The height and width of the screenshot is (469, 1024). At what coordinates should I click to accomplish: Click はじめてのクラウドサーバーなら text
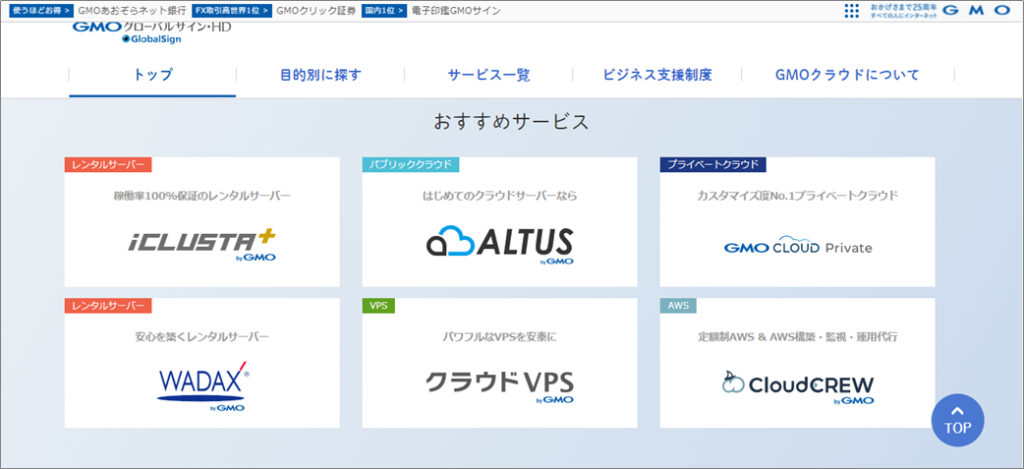[500, 195]
